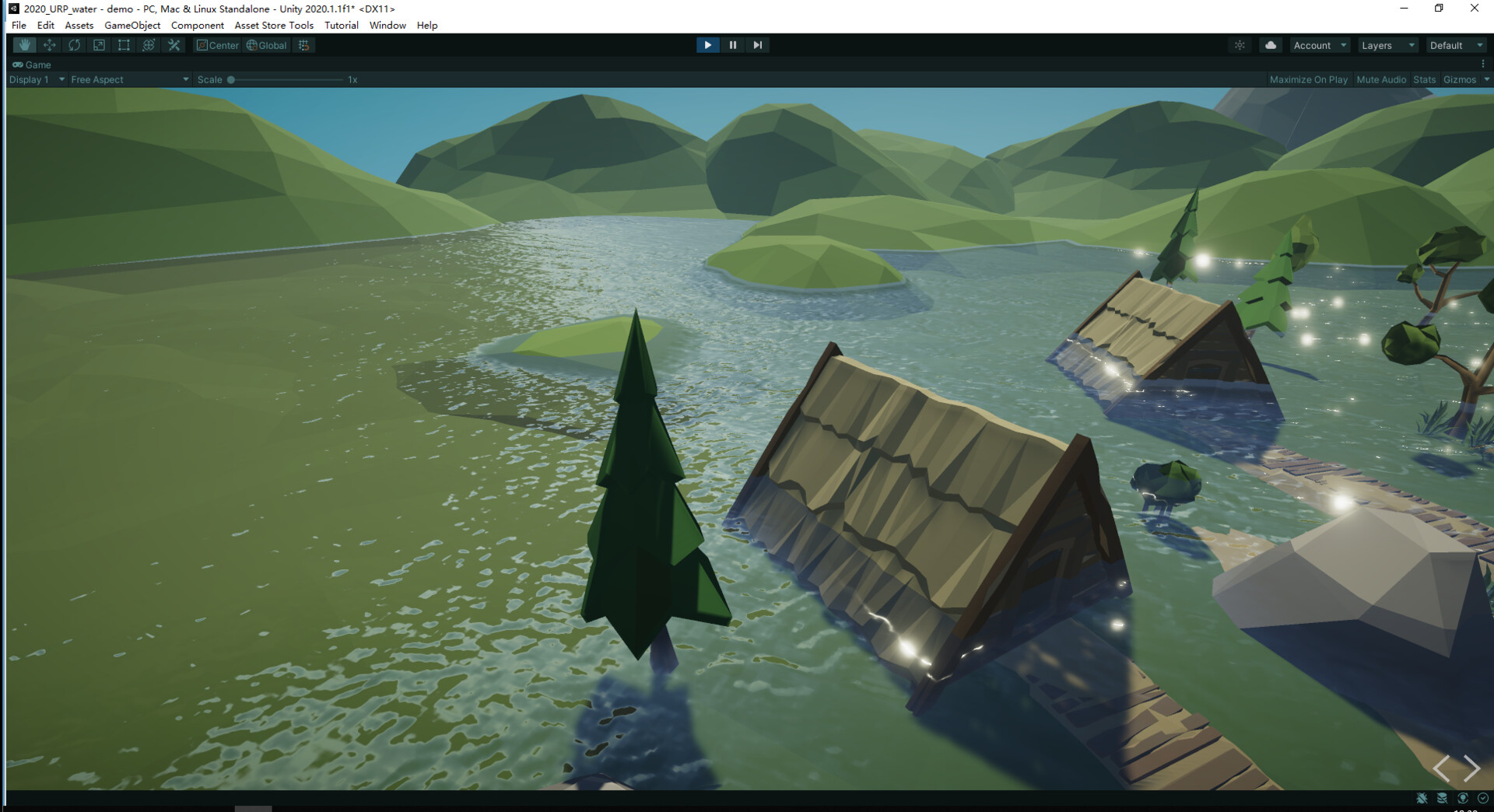Open the Layers dropdown
The image size is (1494, 812).
click(x=1387, y=44)
